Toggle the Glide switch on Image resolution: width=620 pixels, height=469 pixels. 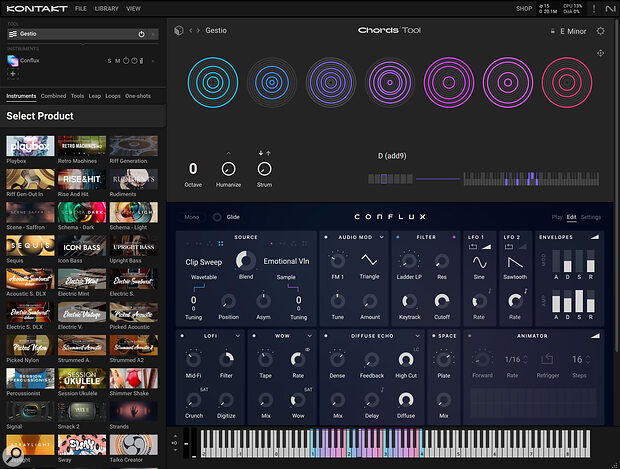coord(216,216)
